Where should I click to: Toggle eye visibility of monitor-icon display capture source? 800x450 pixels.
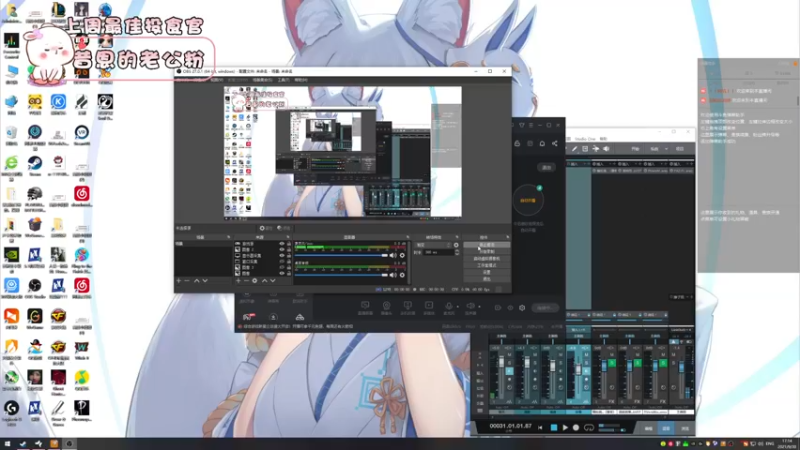tap(282, 256)
